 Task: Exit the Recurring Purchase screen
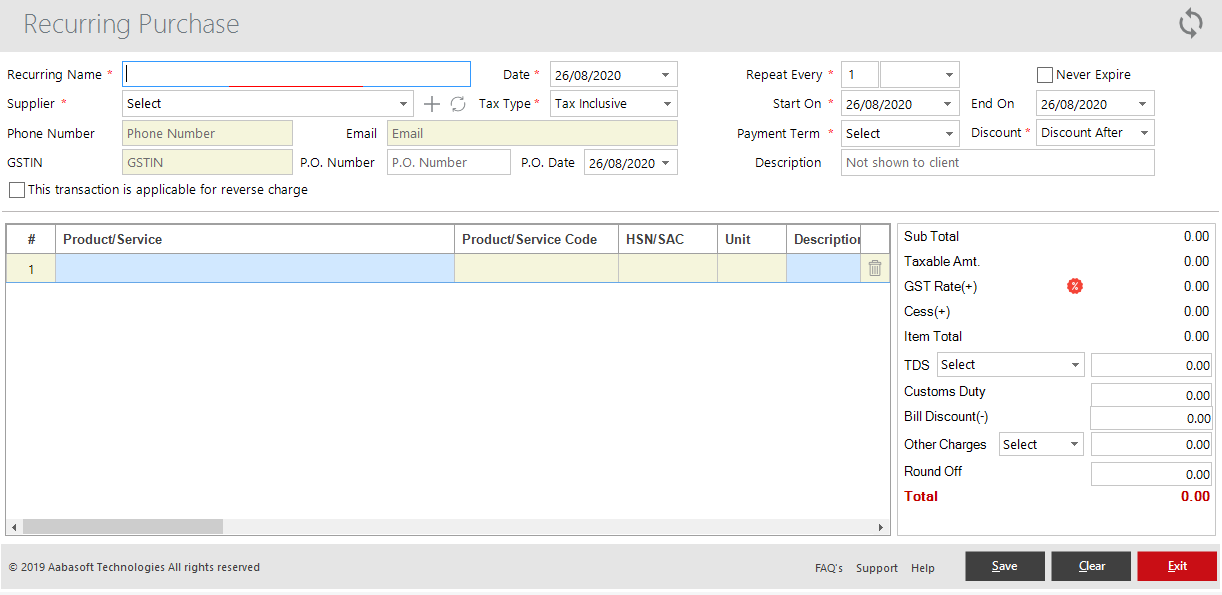[x=1177, y=566]
